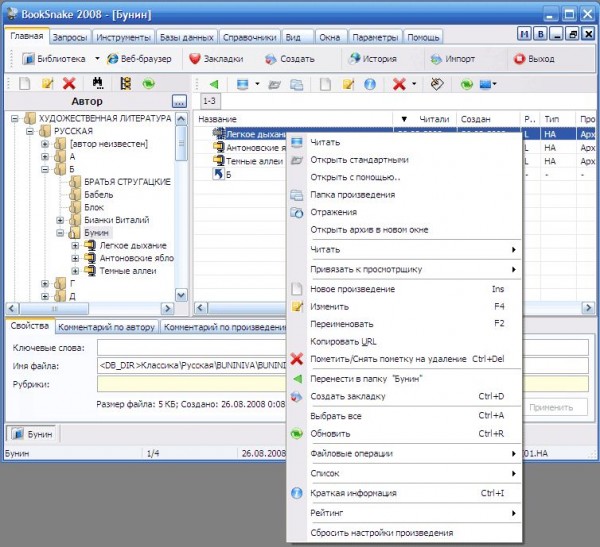Open the Рейтинг submenu
Viewport: 600px width, 547px height.
point(404,513)
